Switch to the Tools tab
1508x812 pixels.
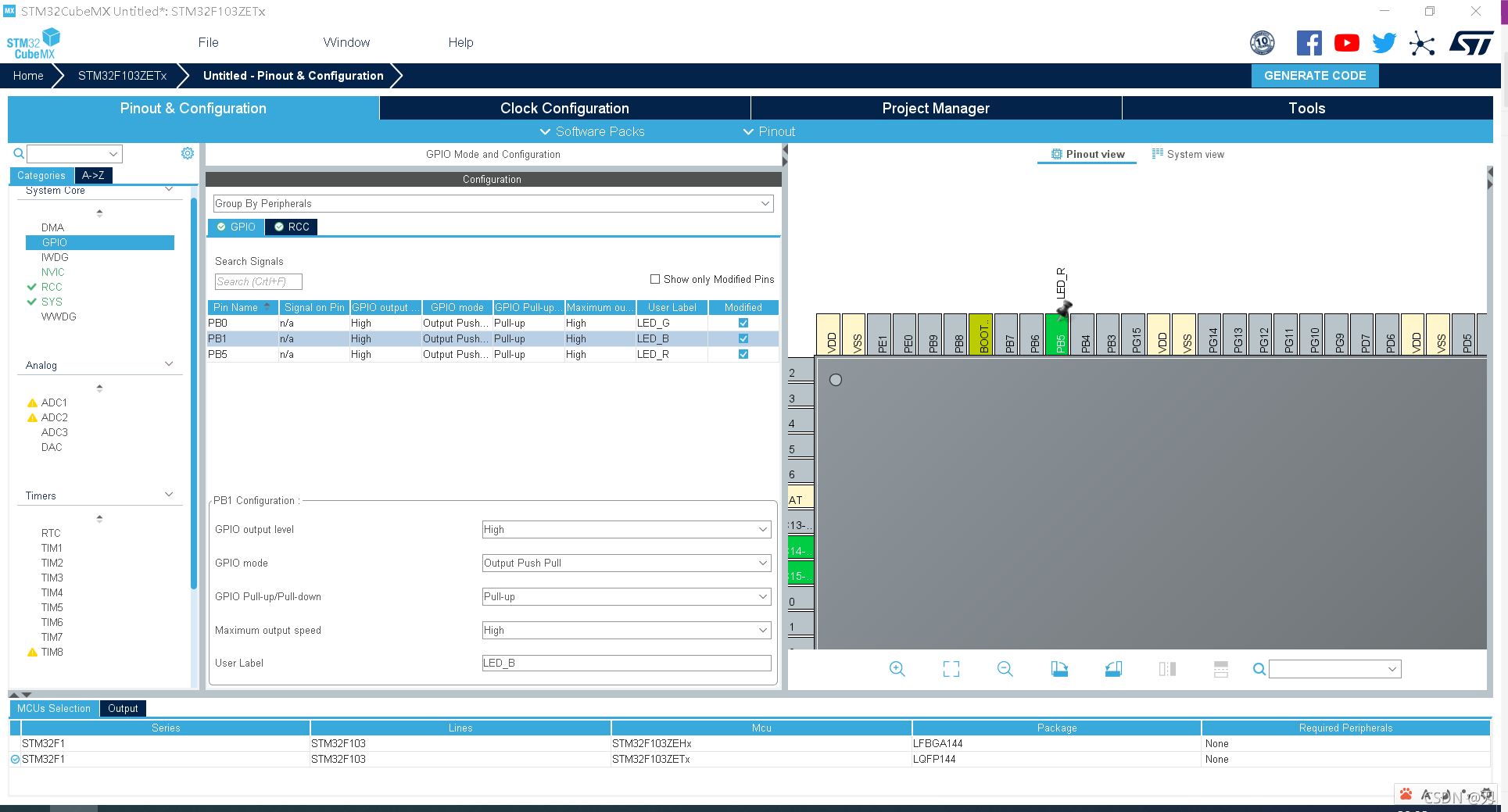pyautogui.click(x=1307, y=109)
